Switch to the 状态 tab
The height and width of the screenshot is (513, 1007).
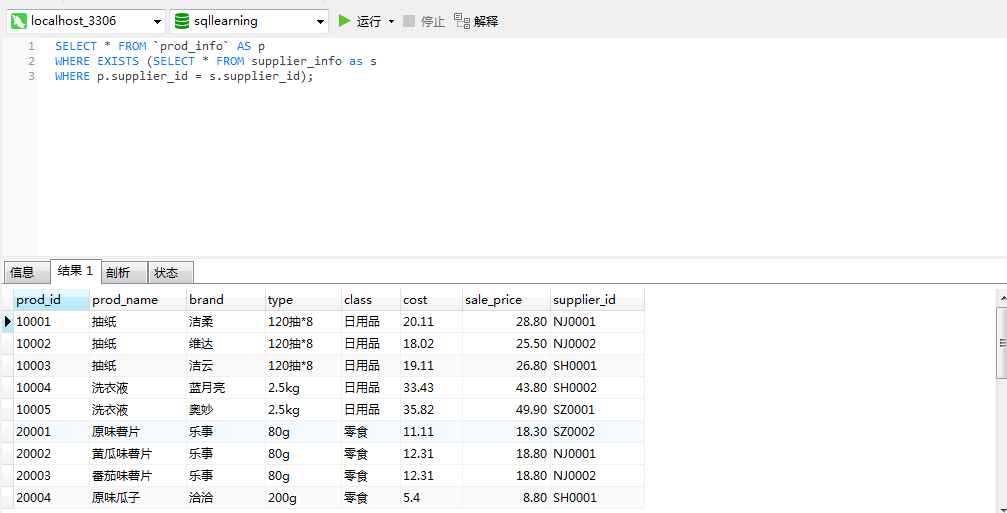click(x=171, y=272)
